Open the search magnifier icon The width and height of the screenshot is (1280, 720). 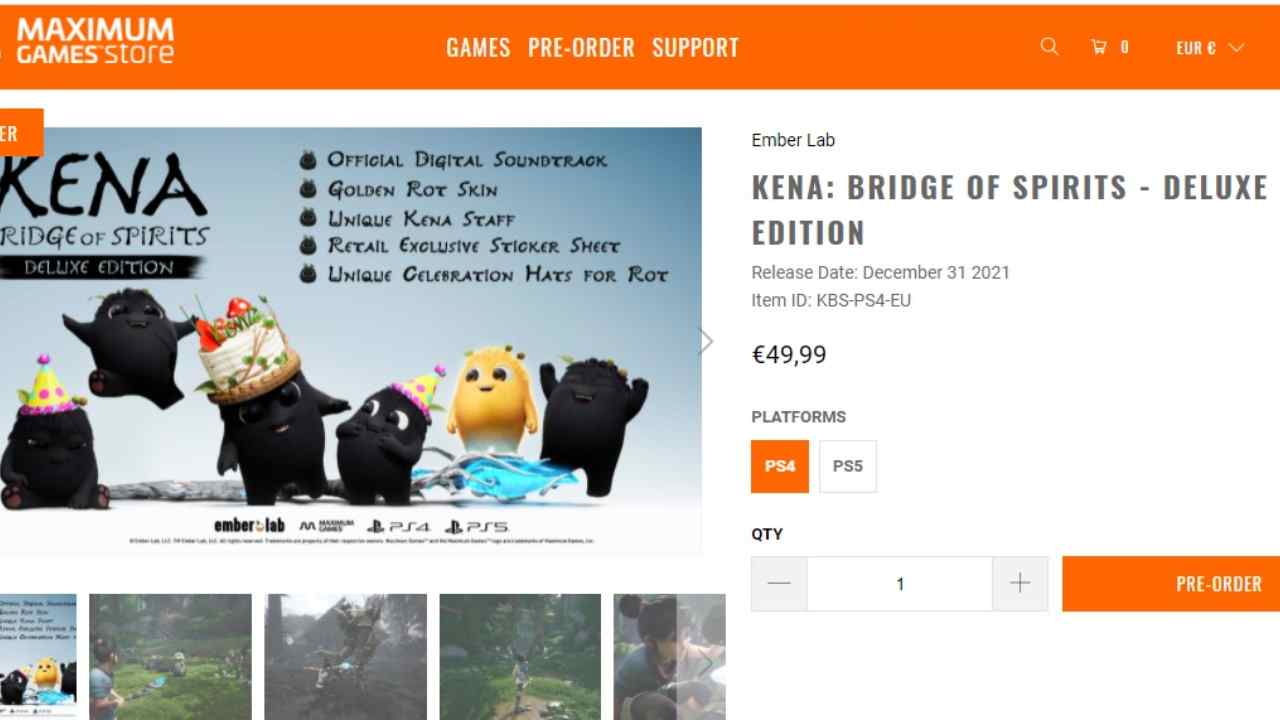[1048, 46]
